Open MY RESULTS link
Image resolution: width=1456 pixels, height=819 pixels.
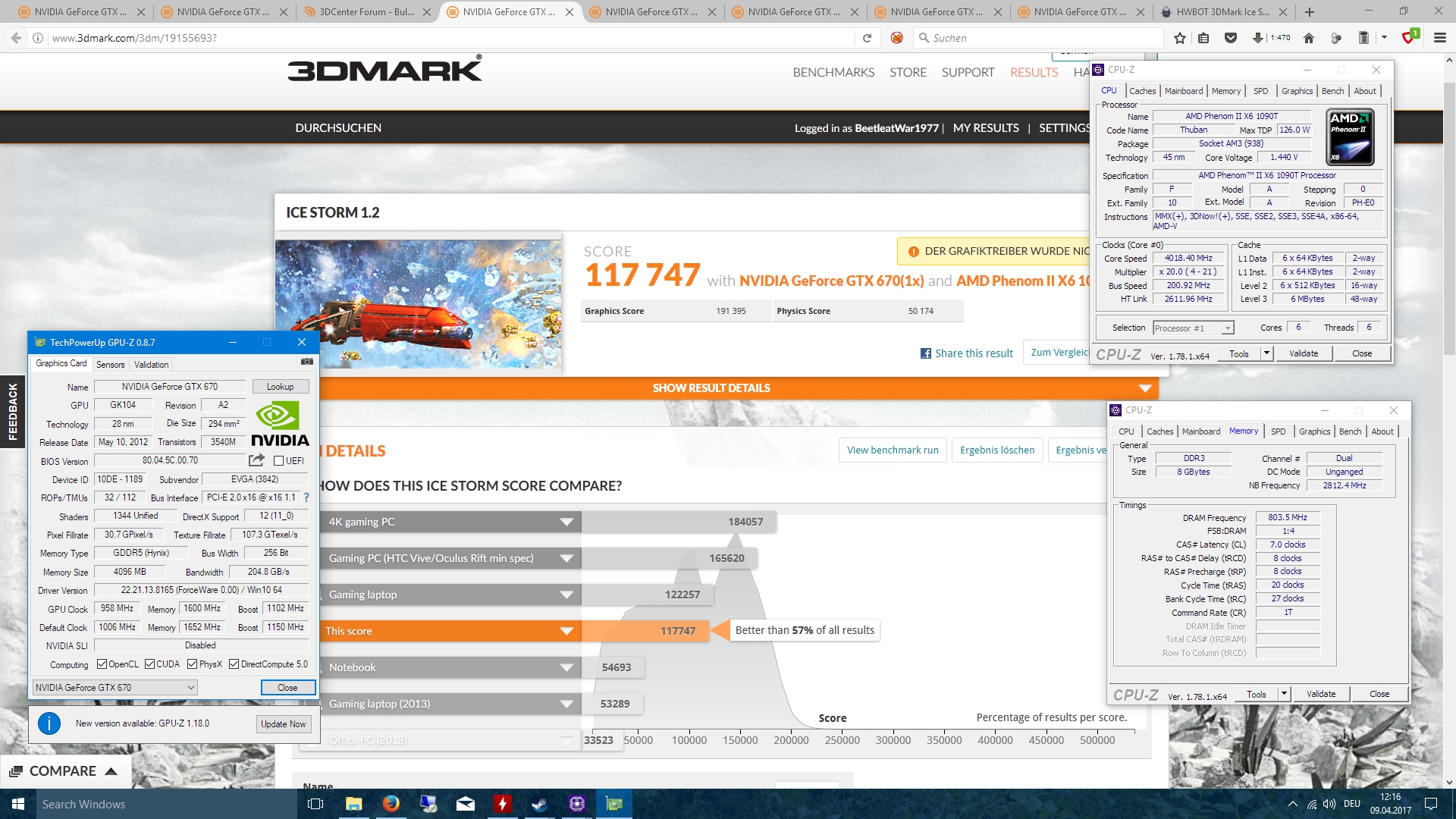point(986,128)
